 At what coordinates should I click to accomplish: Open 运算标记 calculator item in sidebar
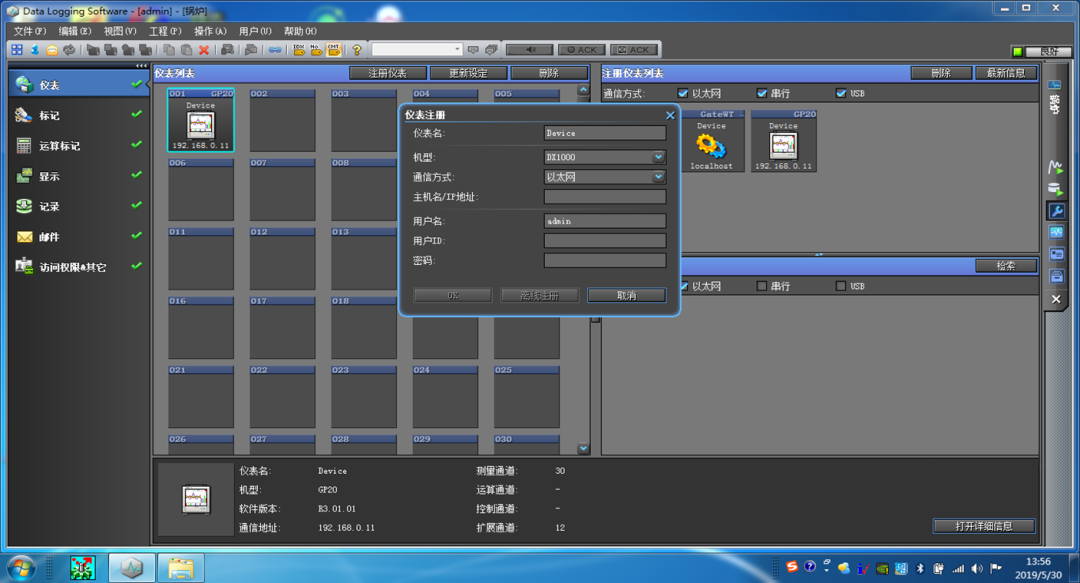point(59,146)
